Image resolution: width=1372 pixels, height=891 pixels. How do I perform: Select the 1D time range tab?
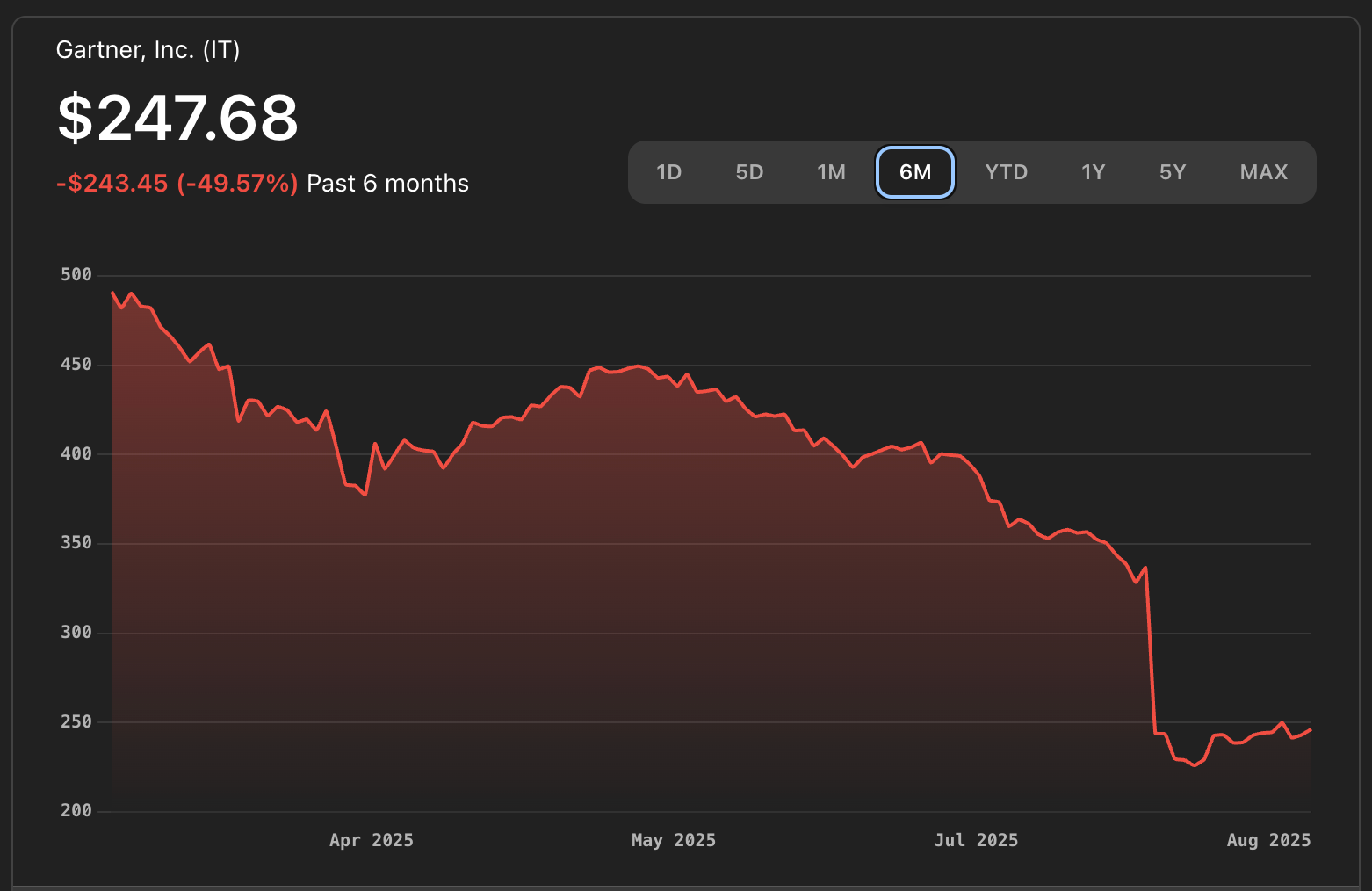(668, 172)
